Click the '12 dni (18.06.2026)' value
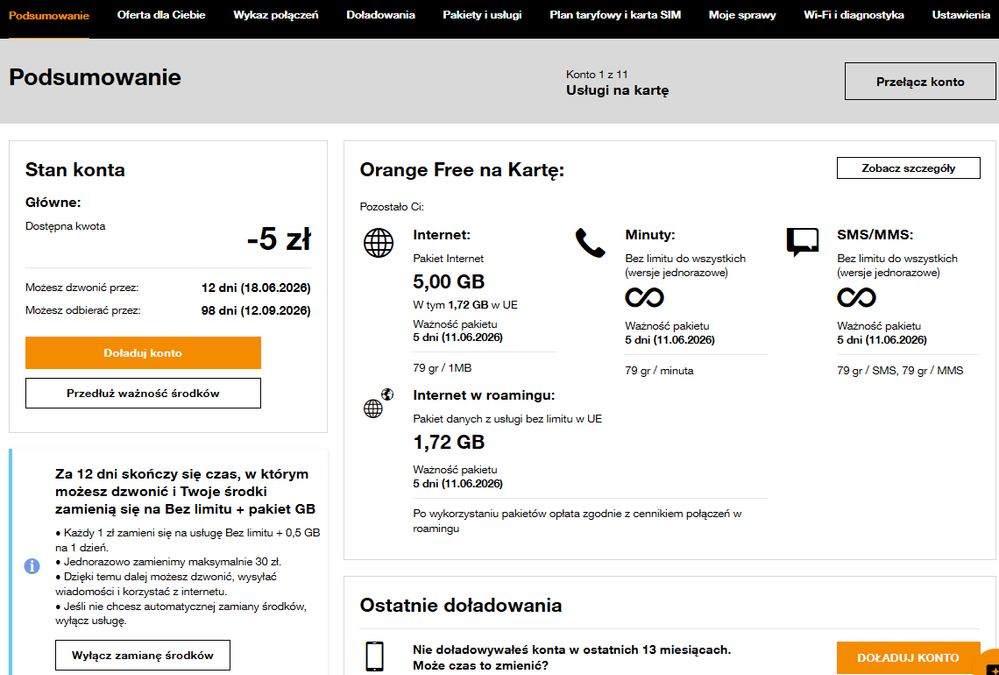 tap(256, 288)
